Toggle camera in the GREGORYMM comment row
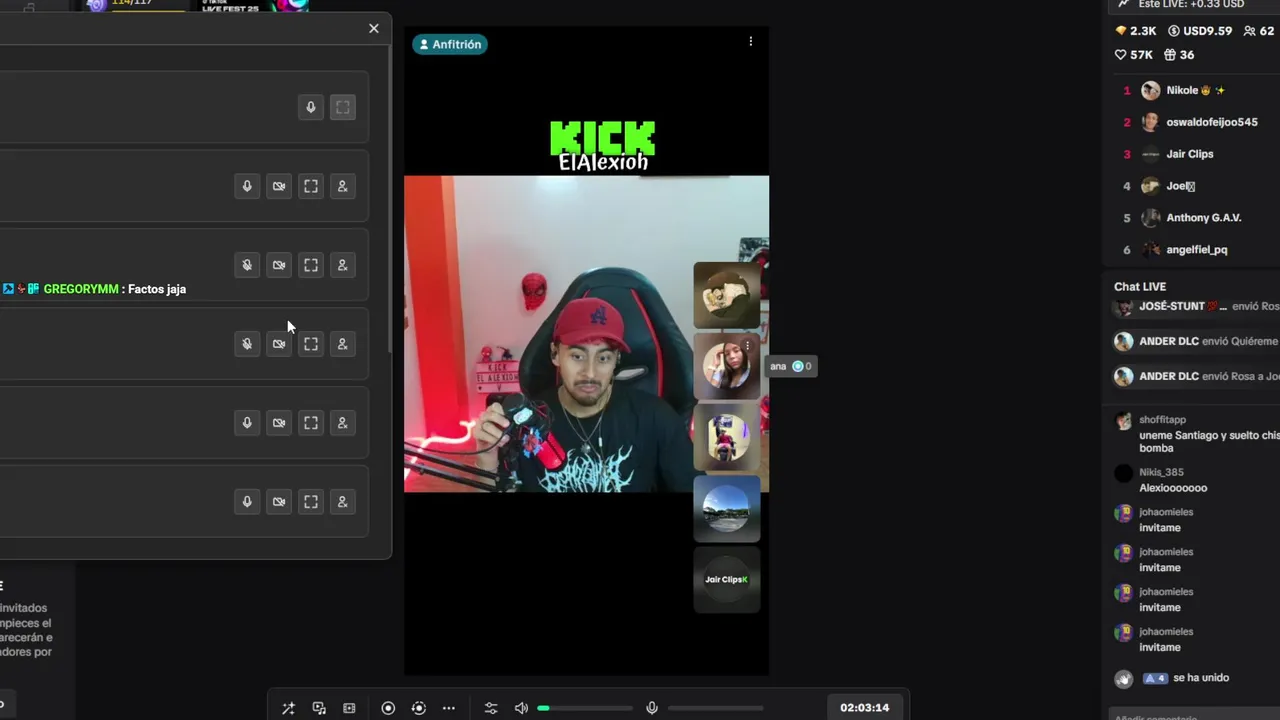 pyautogui.click(x=279, y=265)
